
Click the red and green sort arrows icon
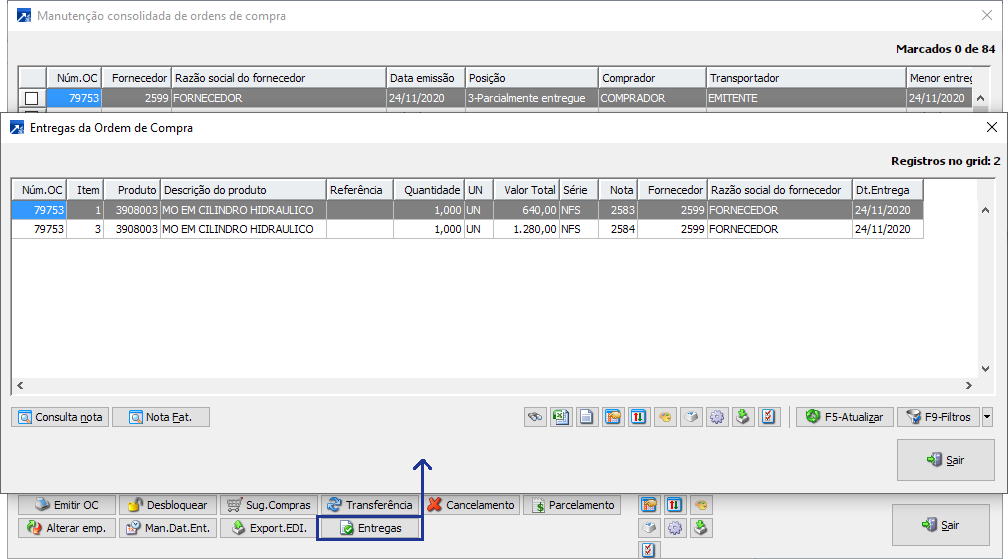(638, 417)
